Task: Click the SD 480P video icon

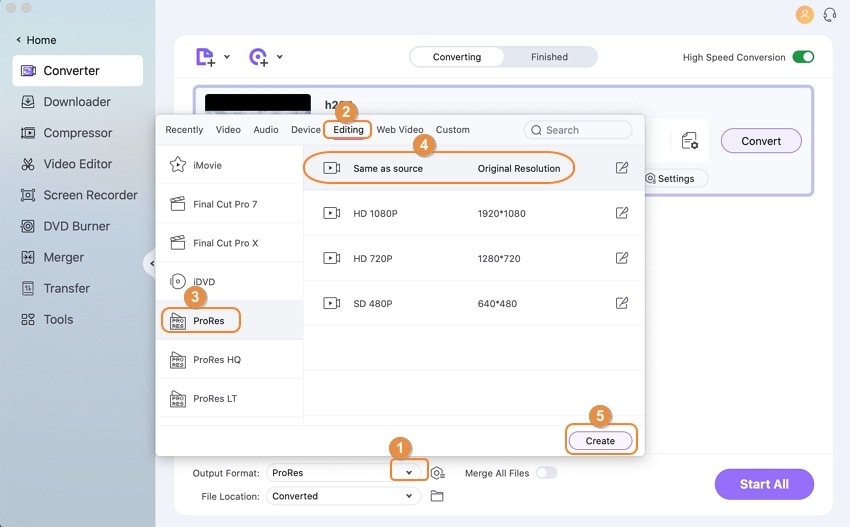Action: point(332,303)
